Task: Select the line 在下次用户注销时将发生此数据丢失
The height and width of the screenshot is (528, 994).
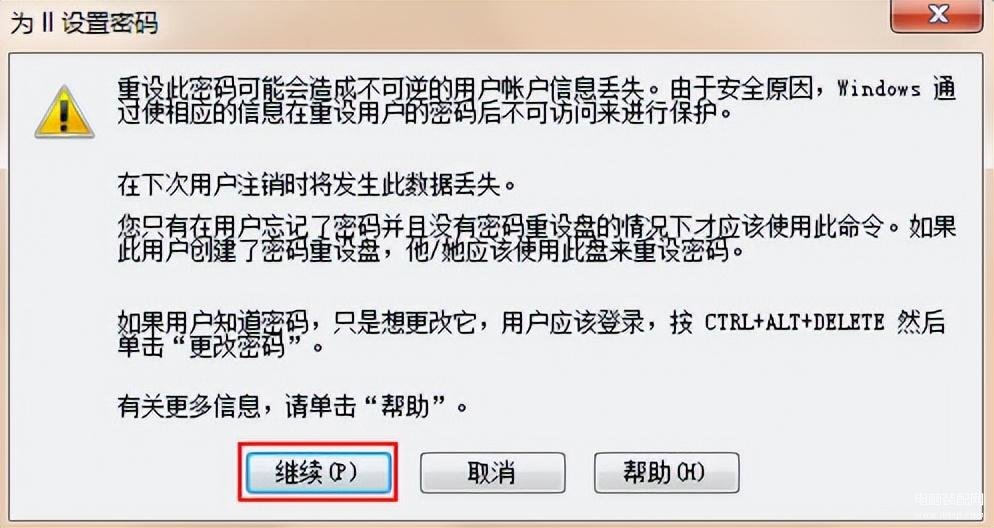Action: (x=316, y=185)
